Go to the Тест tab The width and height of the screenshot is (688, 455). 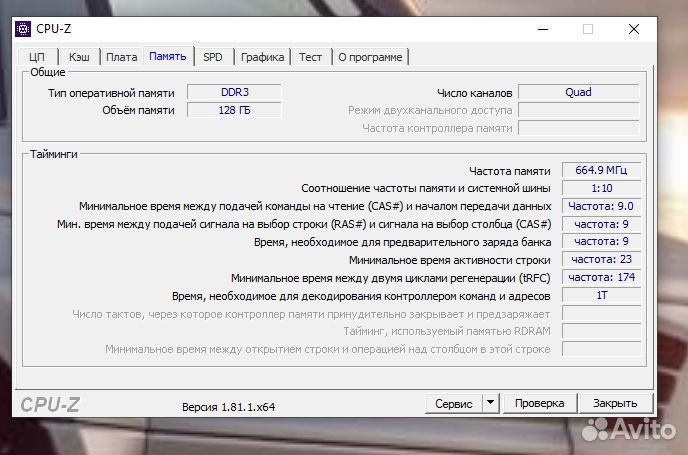[x=311, y=57]
